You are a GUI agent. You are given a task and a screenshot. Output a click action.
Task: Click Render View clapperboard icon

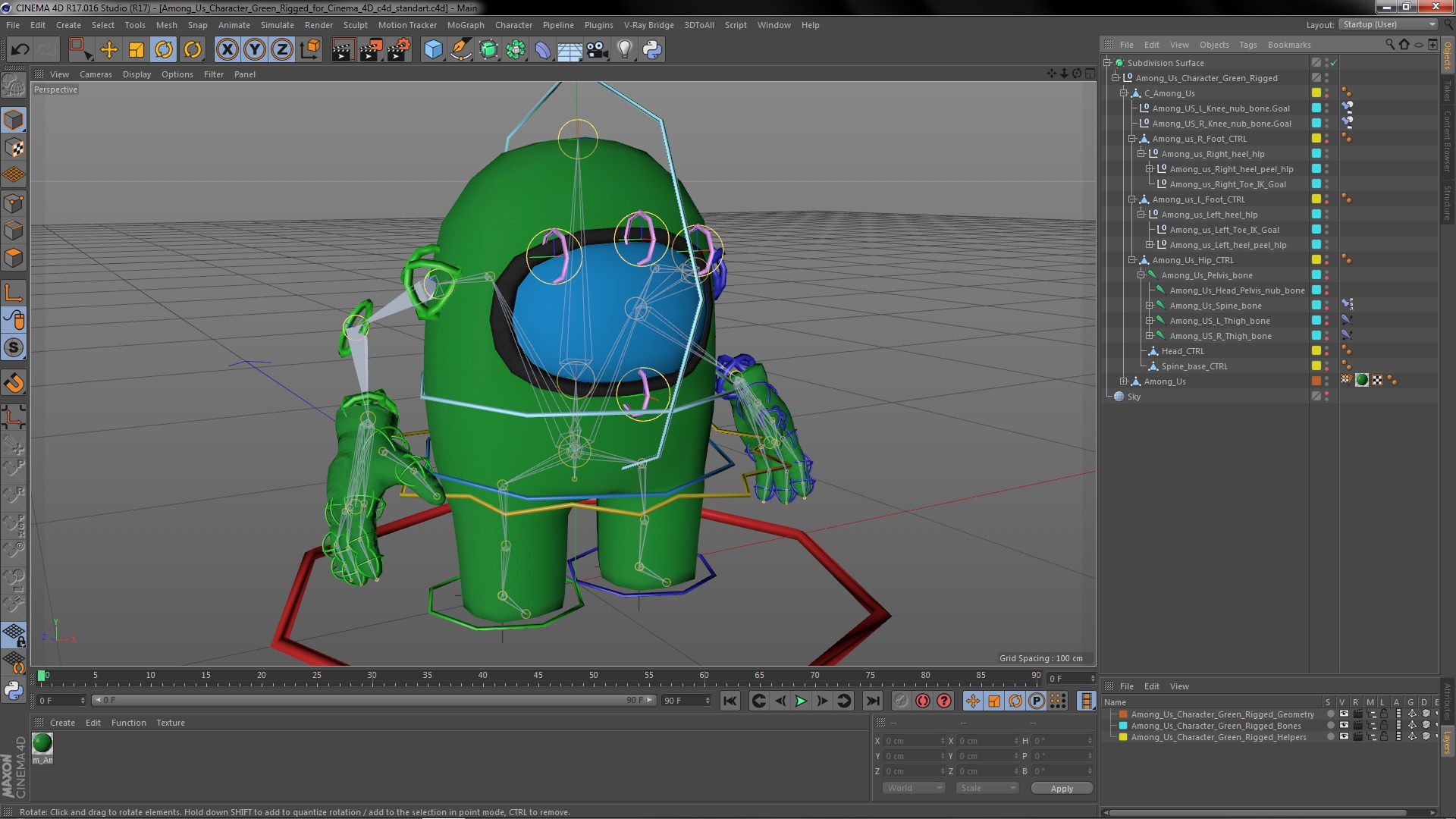343,50
